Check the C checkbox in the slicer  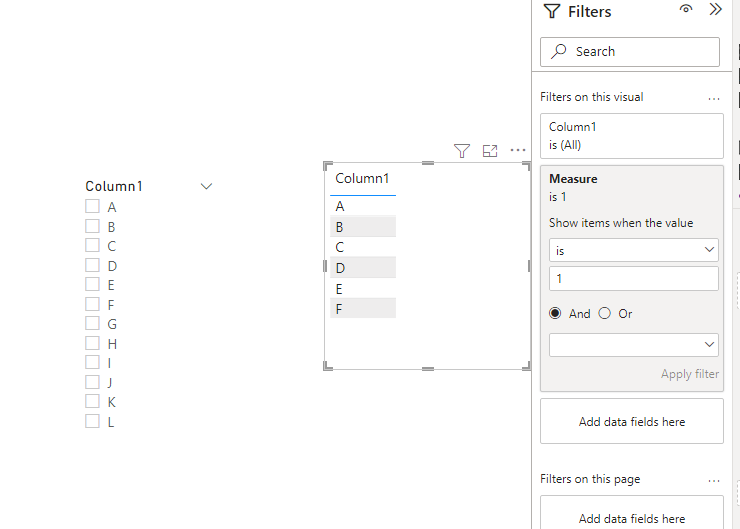[x=92, y=245]
